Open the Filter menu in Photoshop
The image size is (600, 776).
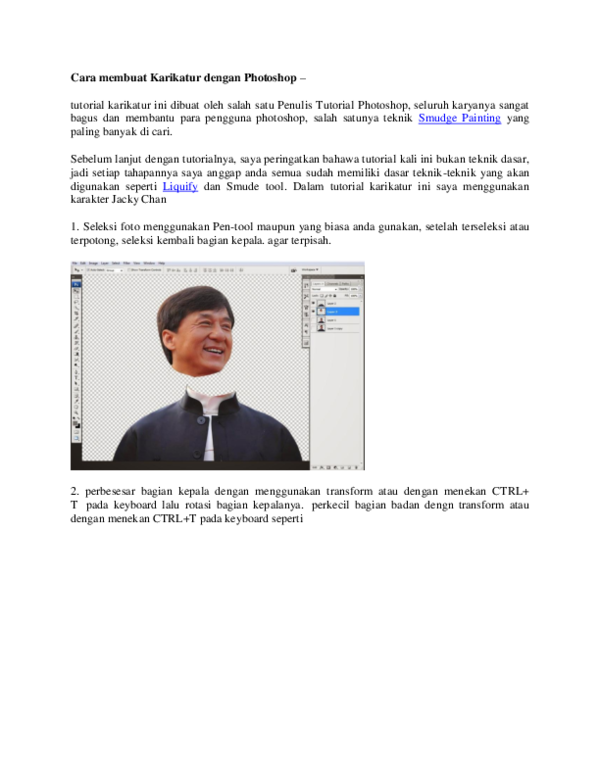click(x=127, y=263)
